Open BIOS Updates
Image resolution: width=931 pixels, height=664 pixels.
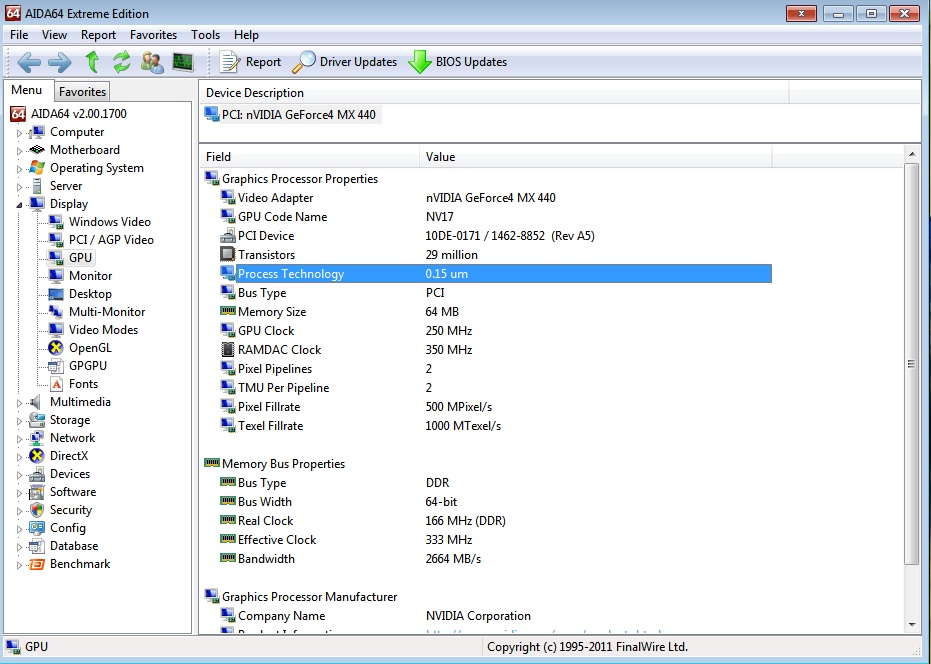click(x=458, y=62)
